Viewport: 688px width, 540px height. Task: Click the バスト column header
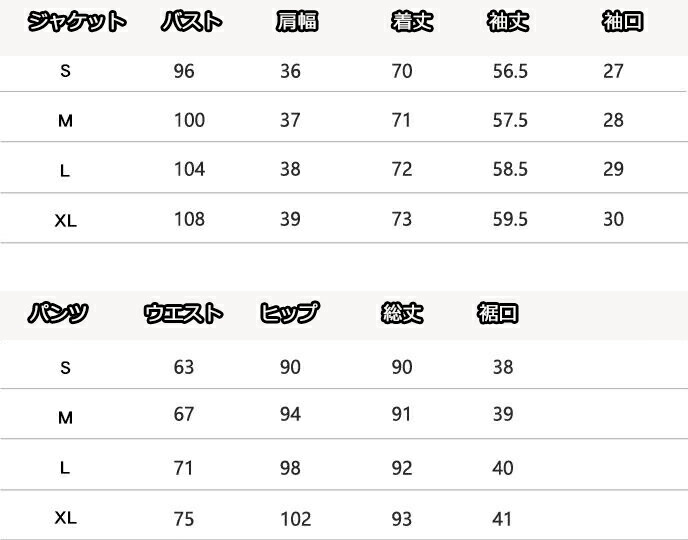(191, 22)
